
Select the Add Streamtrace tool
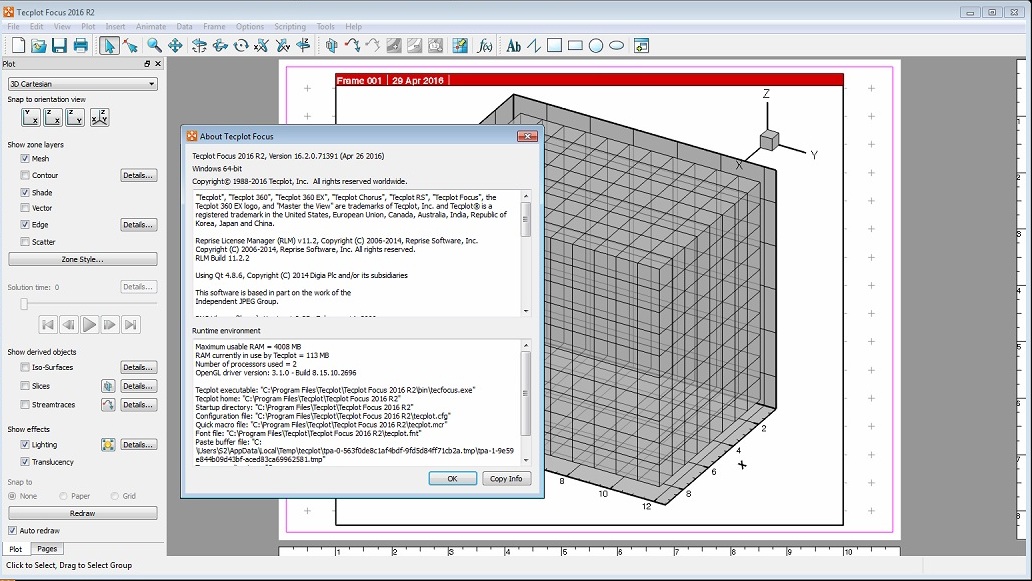point(352,45)
